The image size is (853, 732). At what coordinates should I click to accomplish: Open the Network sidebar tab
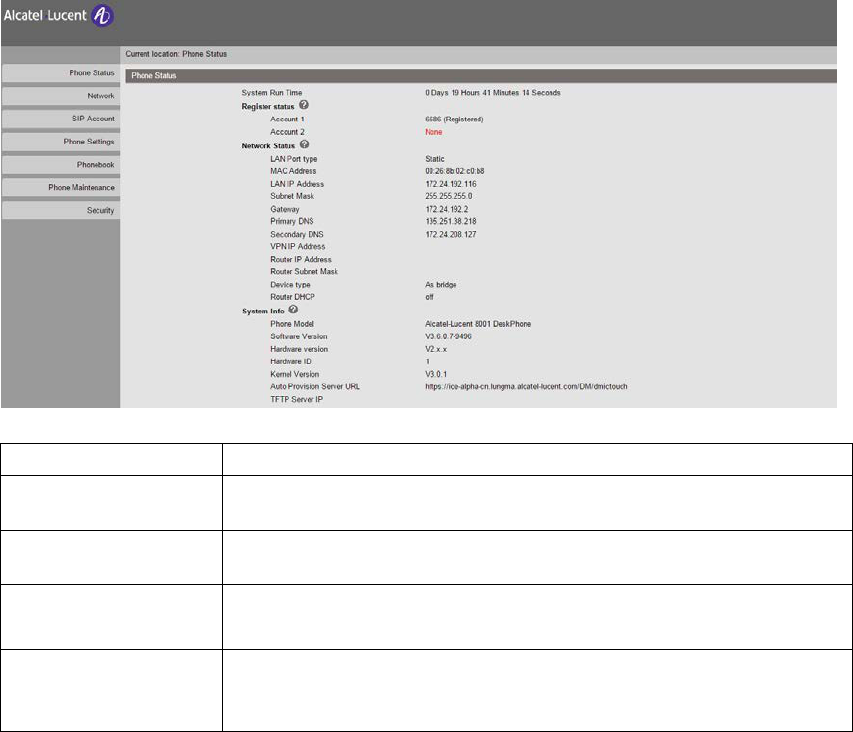click(61, 96)
